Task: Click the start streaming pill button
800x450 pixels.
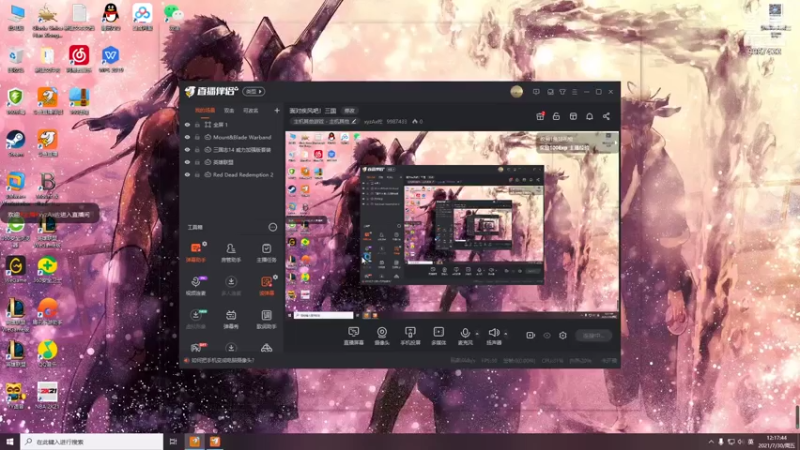Action: (594, 335)
